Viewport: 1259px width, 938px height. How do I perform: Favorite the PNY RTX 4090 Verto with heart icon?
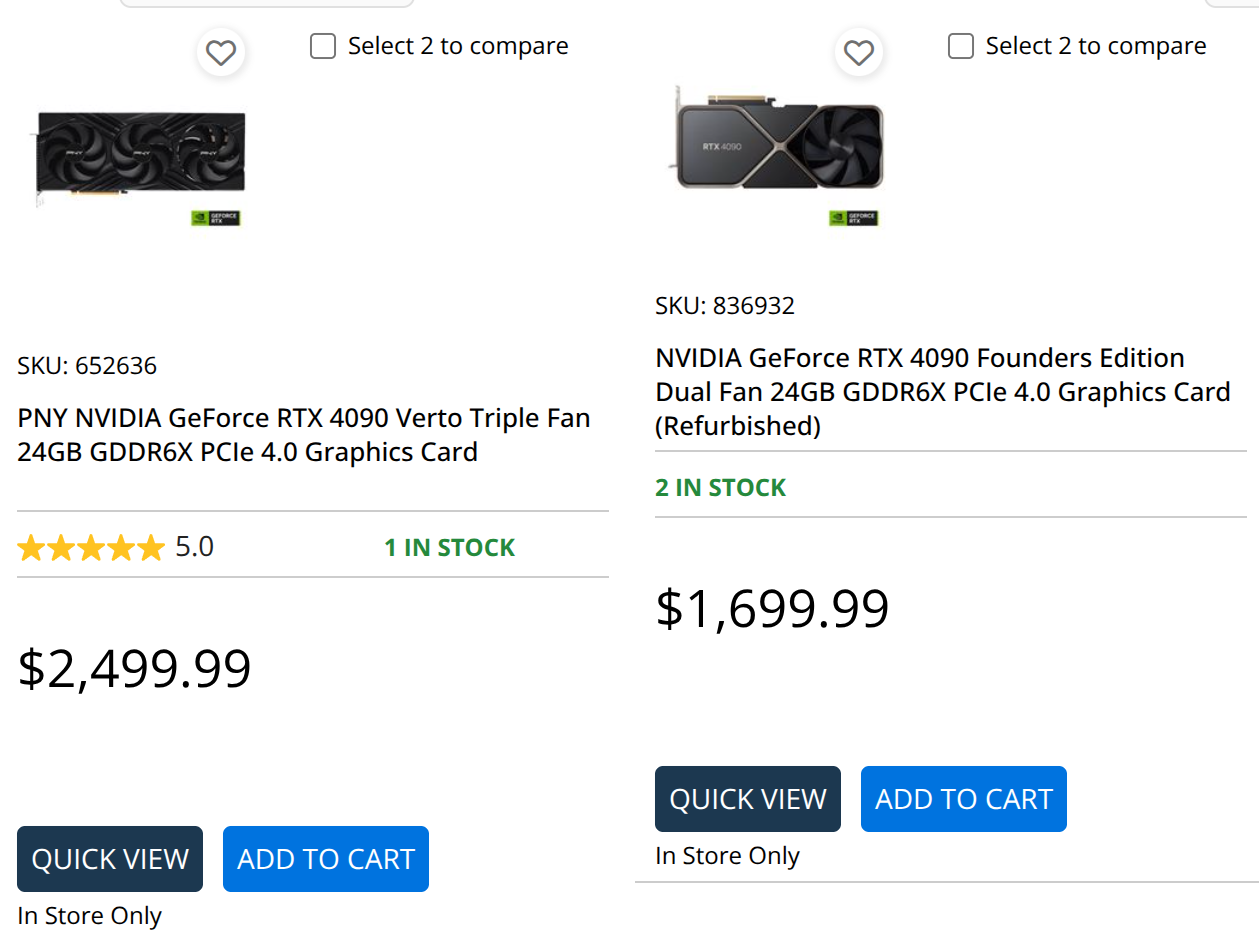(221, 52)
